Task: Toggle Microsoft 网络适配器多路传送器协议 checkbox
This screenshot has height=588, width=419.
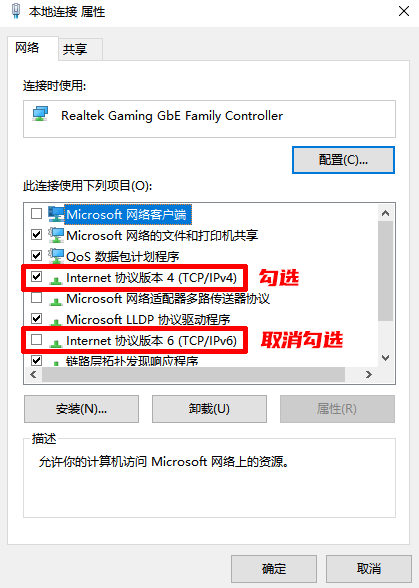Action: click(36, 298)
